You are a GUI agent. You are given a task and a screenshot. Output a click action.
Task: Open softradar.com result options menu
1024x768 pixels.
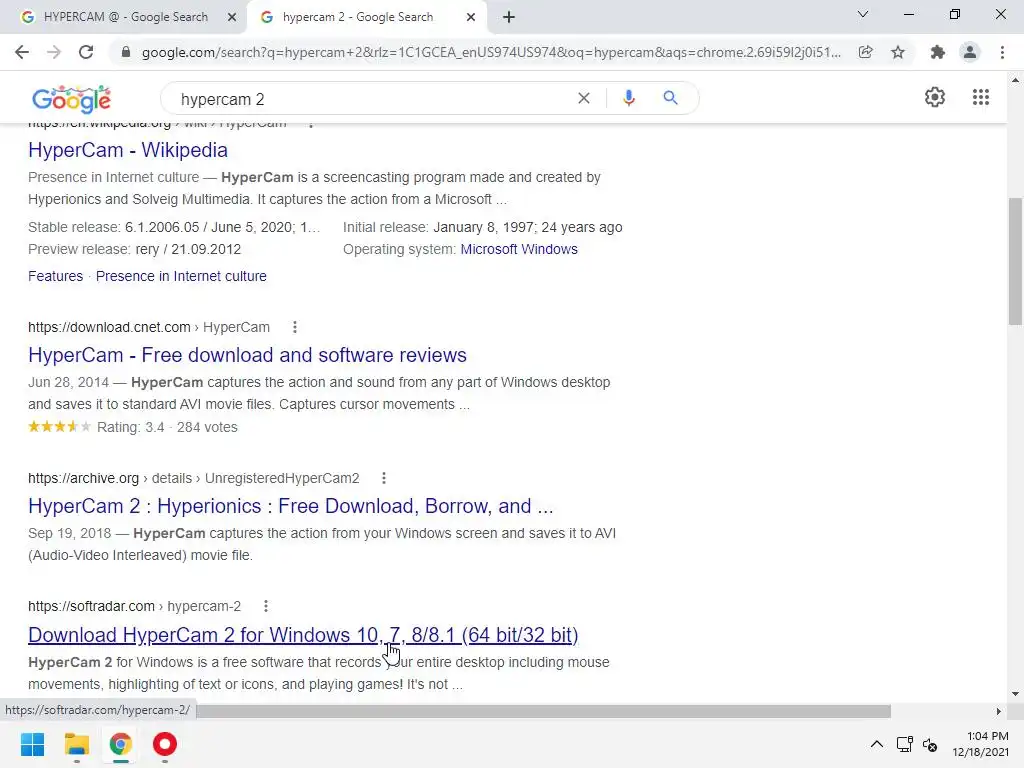point(266,606)
